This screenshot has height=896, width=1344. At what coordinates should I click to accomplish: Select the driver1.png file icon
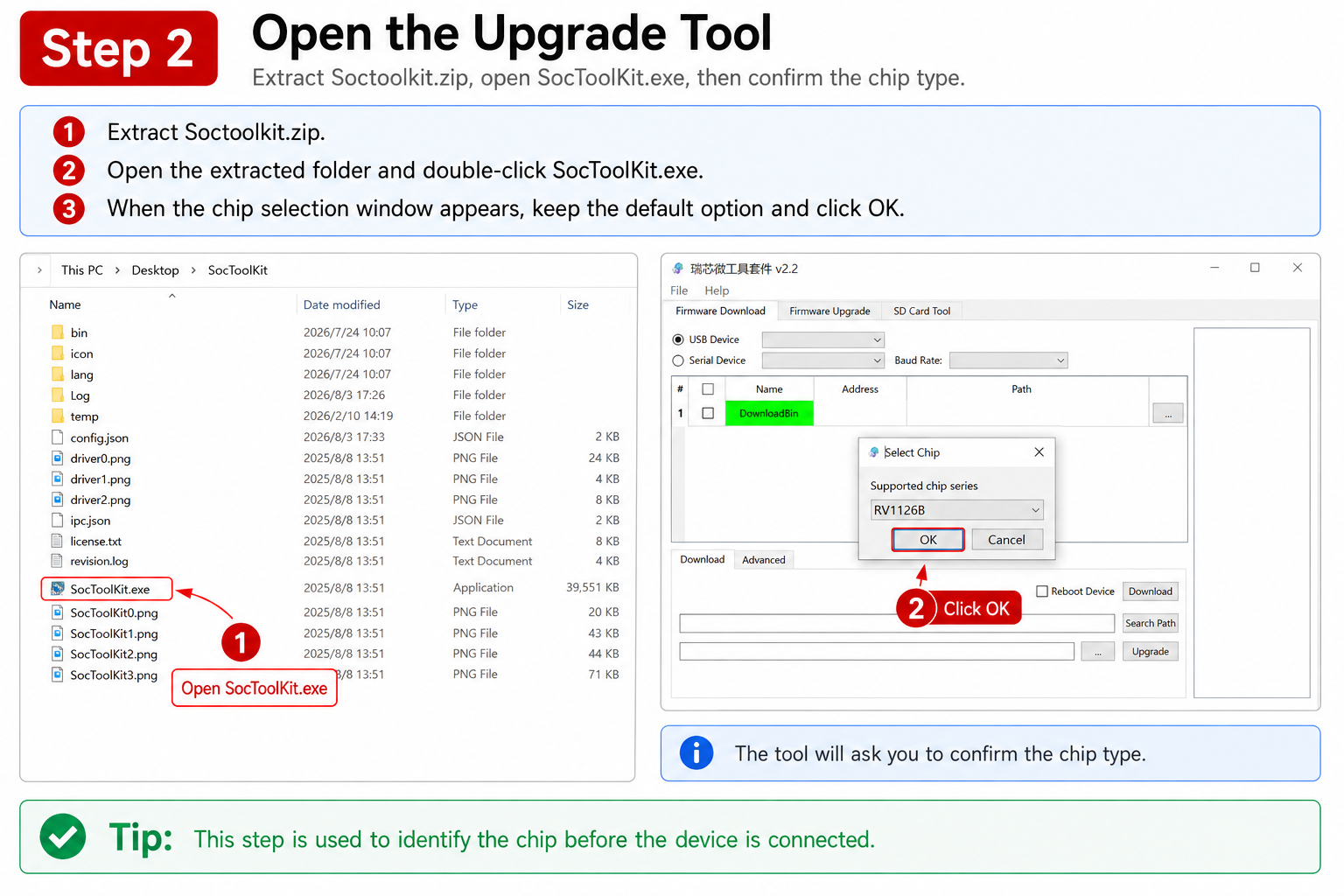tap(58, 479)
